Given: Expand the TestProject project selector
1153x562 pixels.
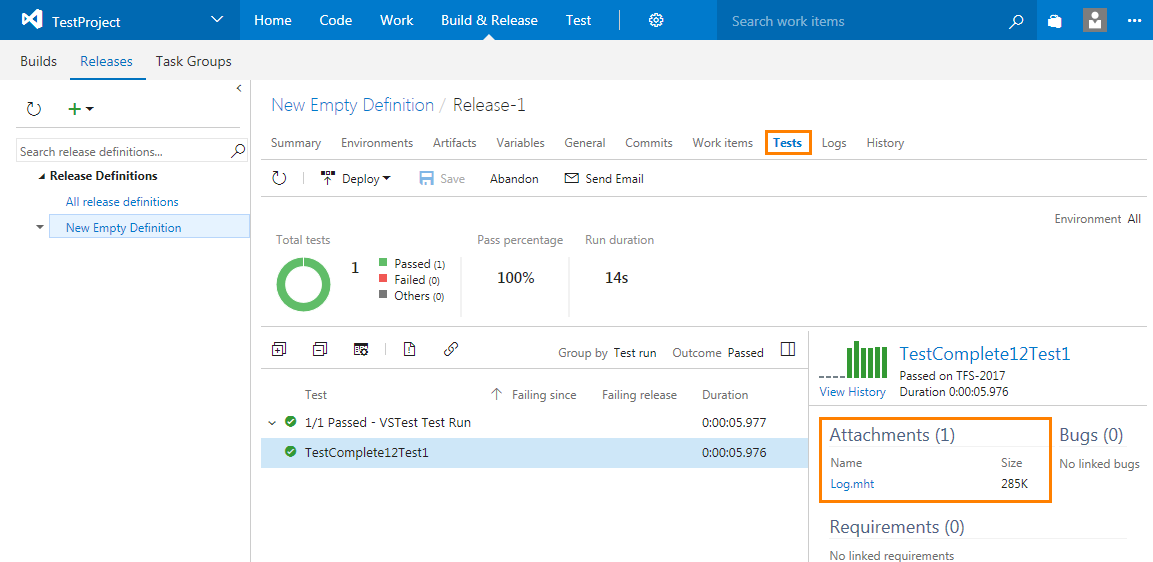Looking at the screenshot, I should point(218,20).
